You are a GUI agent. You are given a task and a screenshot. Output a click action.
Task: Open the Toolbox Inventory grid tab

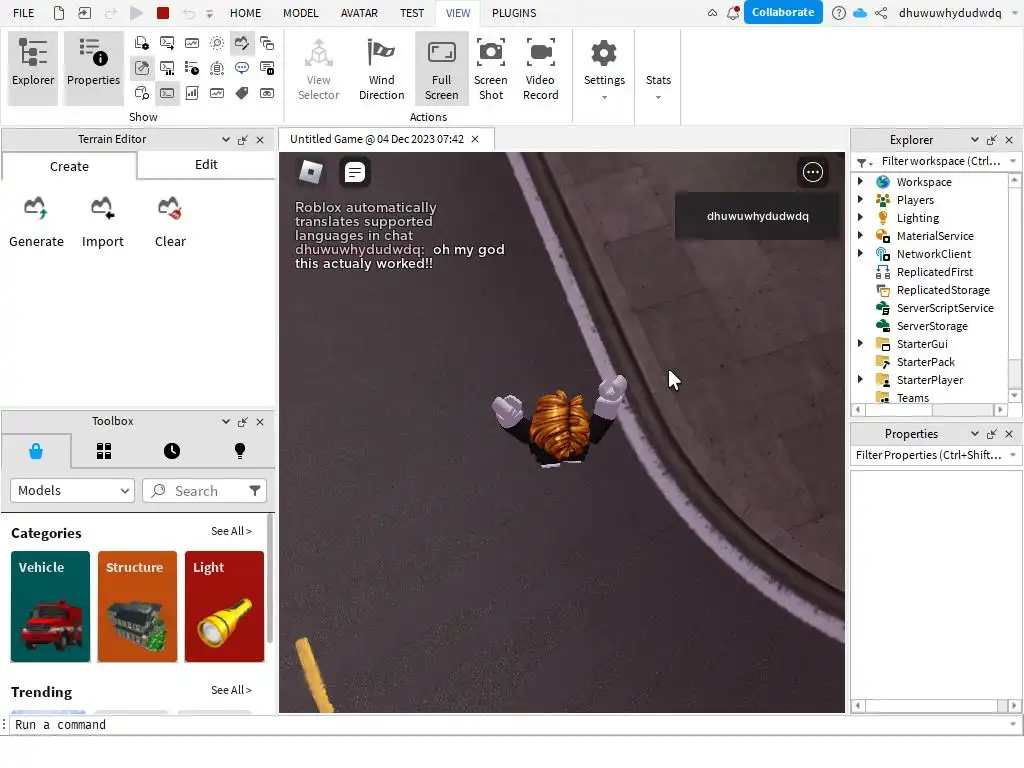click(x=104, y=451)
